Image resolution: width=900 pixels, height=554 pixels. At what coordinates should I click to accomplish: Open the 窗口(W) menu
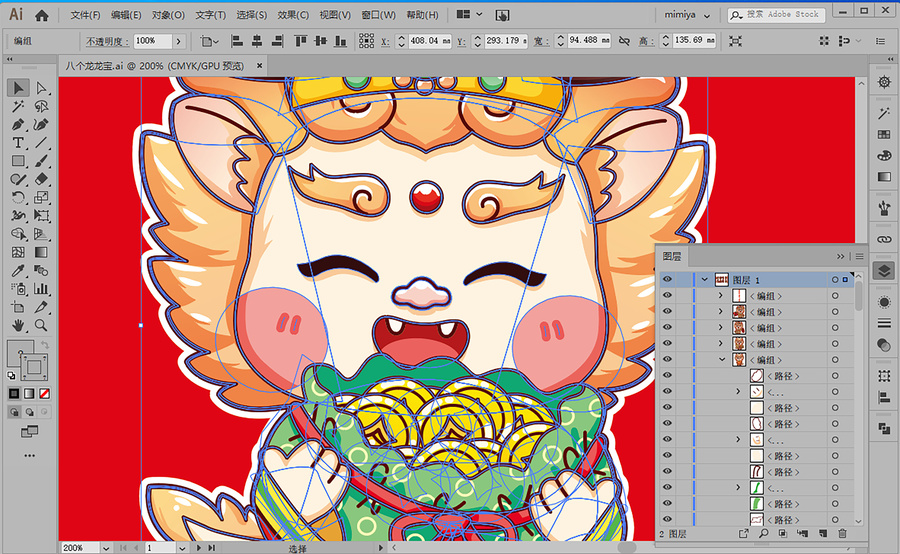point(378,15)
